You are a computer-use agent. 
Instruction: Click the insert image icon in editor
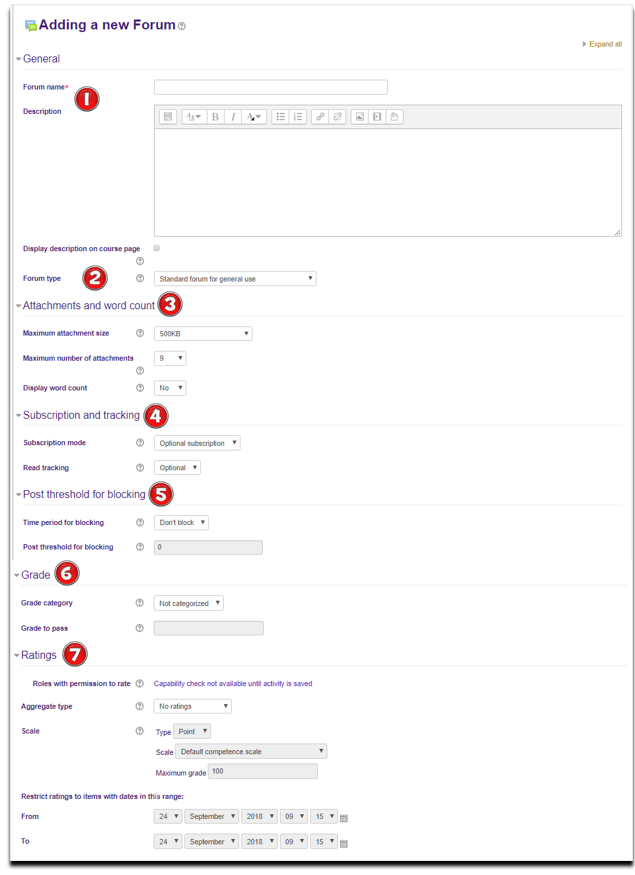360,117
